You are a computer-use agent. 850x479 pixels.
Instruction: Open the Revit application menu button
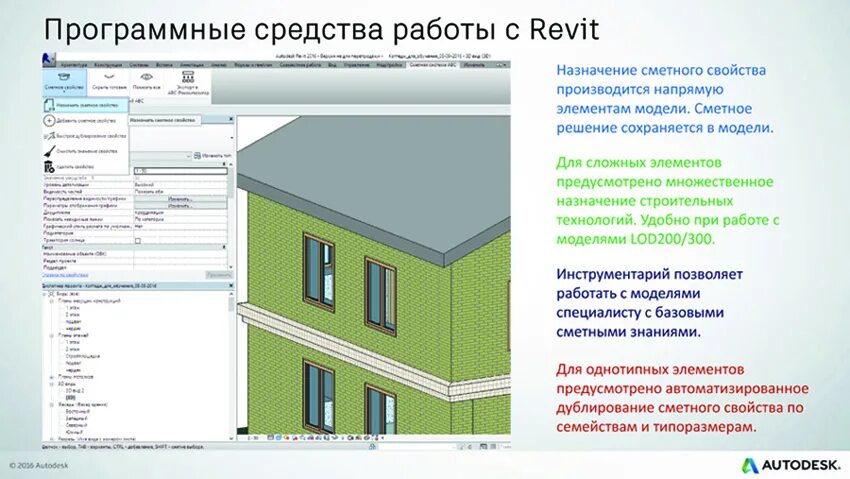[48, 59]
